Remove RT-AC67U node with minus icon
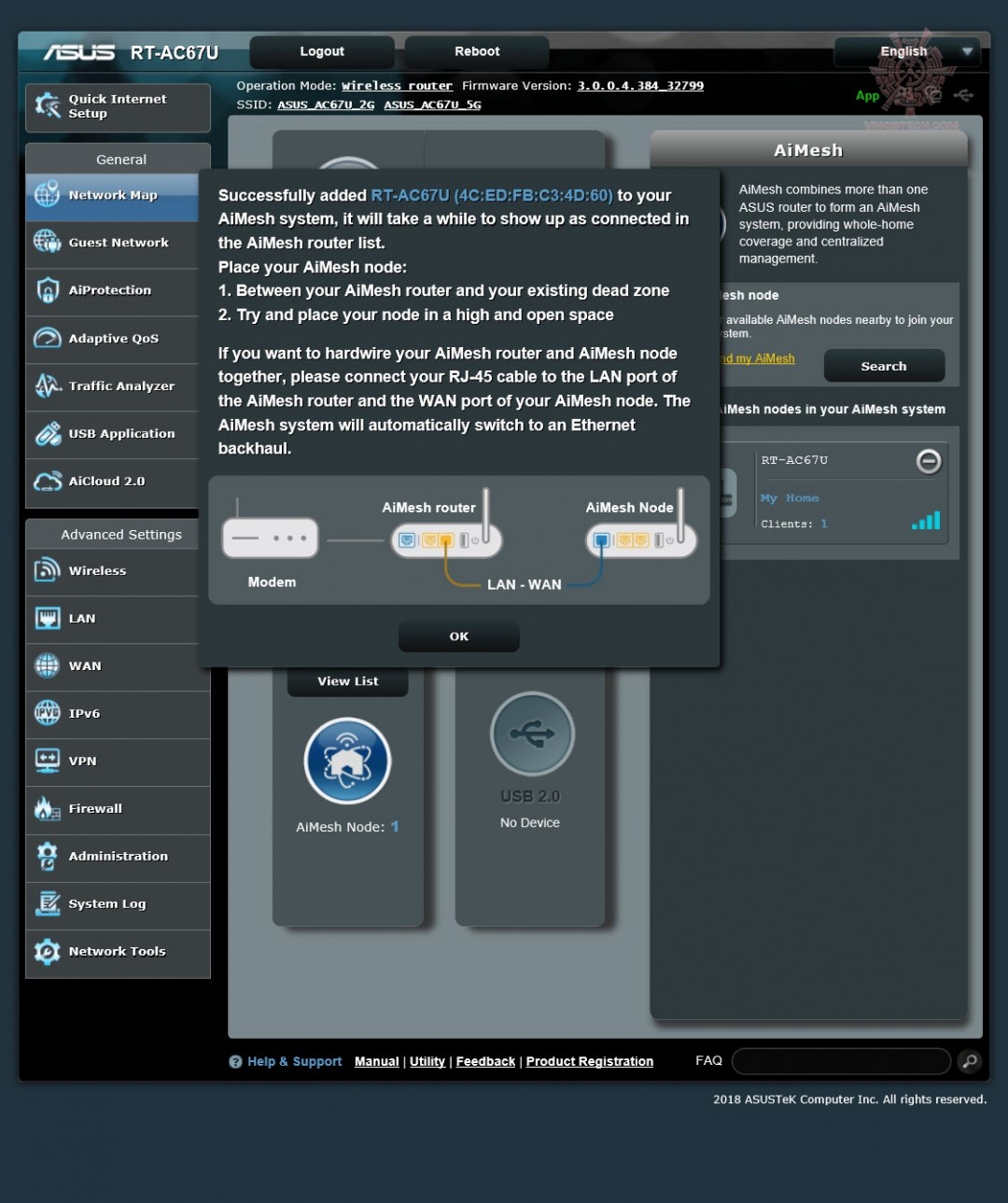Screen dimensions: 1008x1203 tap(929, 461)
